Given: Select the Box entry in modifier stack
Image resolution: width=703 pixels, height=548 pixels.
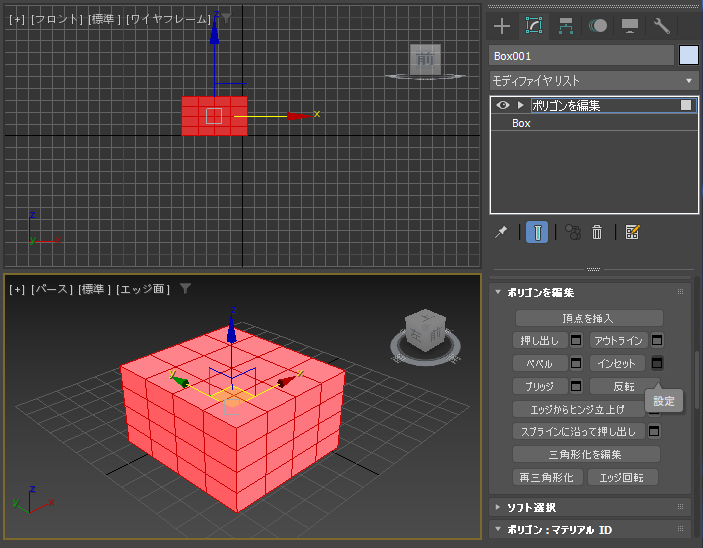Looking at the screenshot, I should coord(521,123).
